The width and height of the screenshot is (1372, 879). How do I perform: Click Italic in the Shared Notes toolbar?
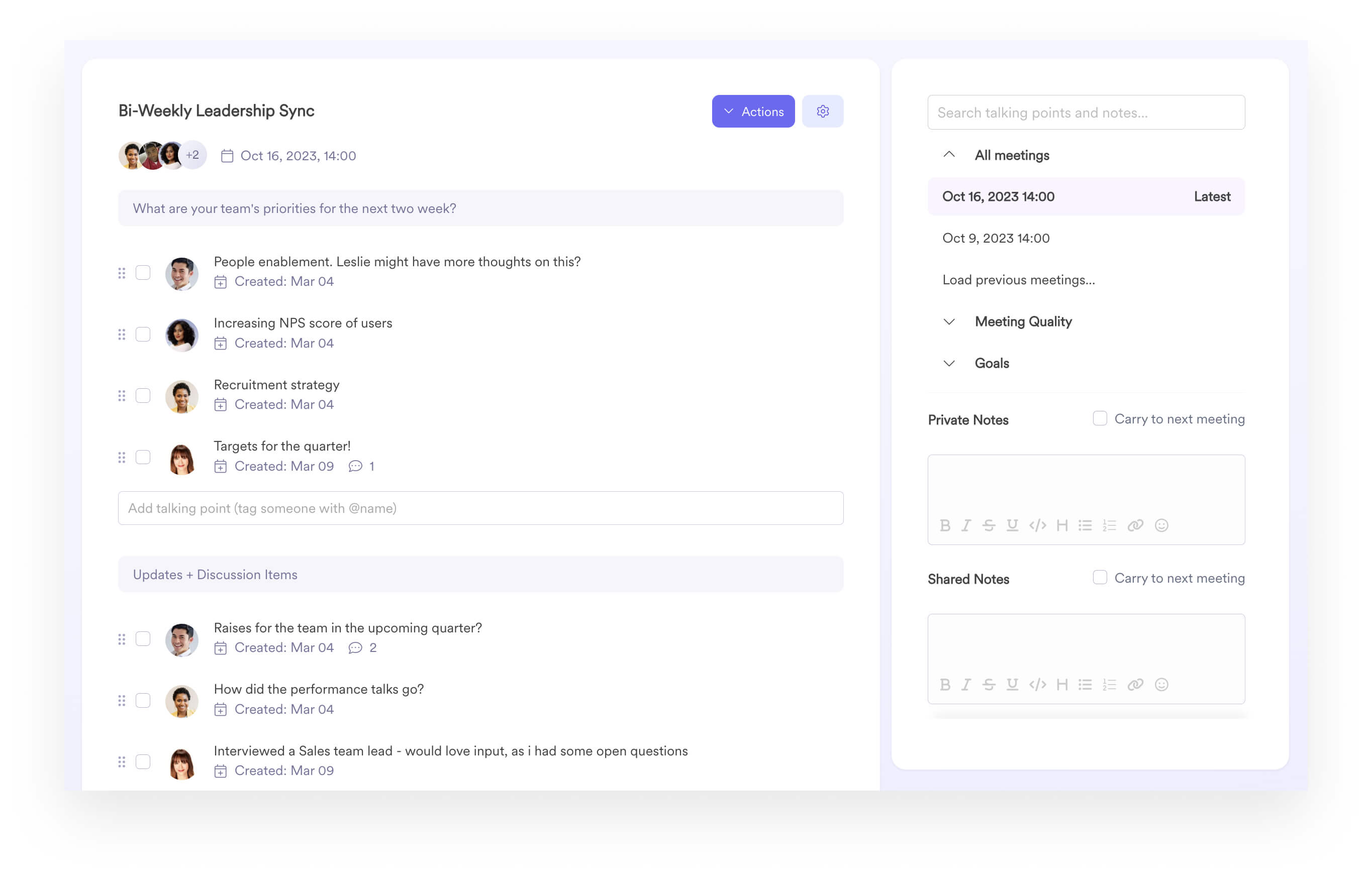[966, 684]
